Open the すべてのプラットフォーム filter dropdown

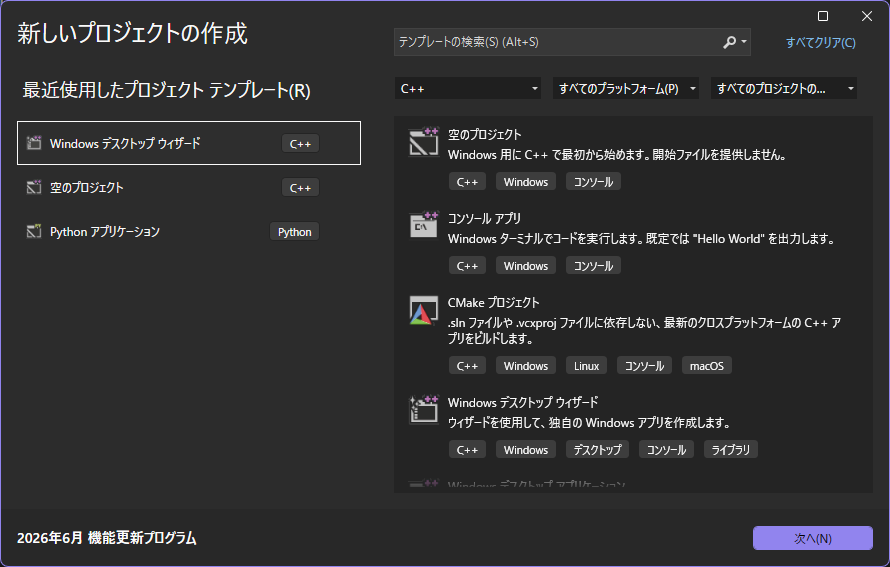(625, 89)
